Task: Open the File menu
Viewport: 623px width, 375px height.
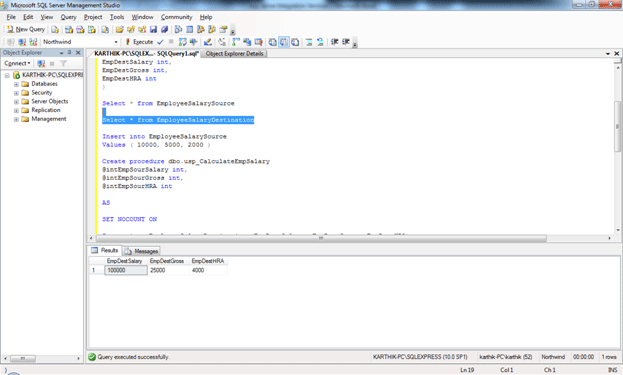Action: pos(11,17)
